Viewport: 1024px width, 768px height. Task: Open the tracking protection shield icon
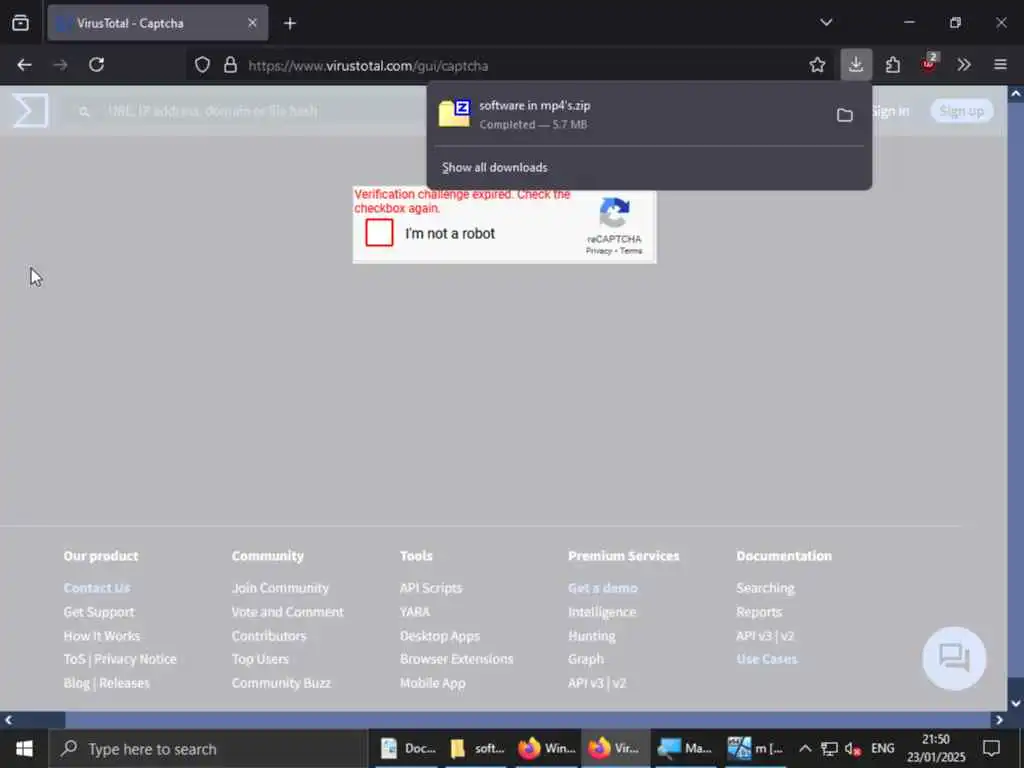pos(202,65)
